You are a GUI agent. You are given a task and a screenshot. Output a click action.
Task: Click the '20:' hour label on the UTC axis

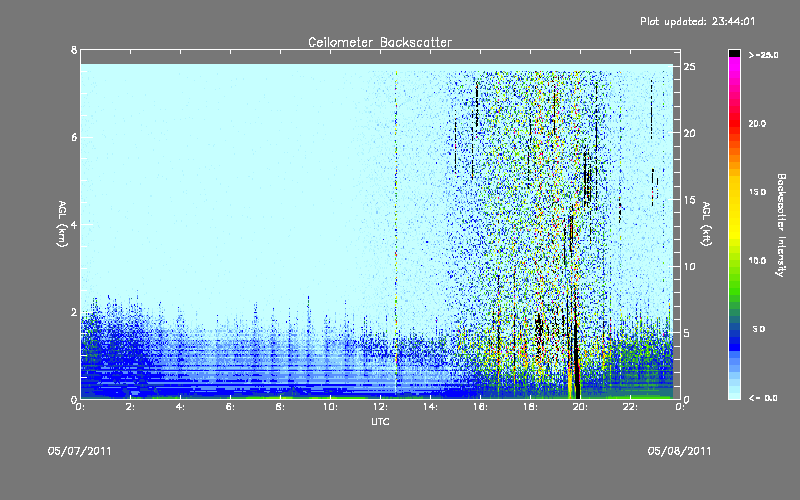[580, 407]
